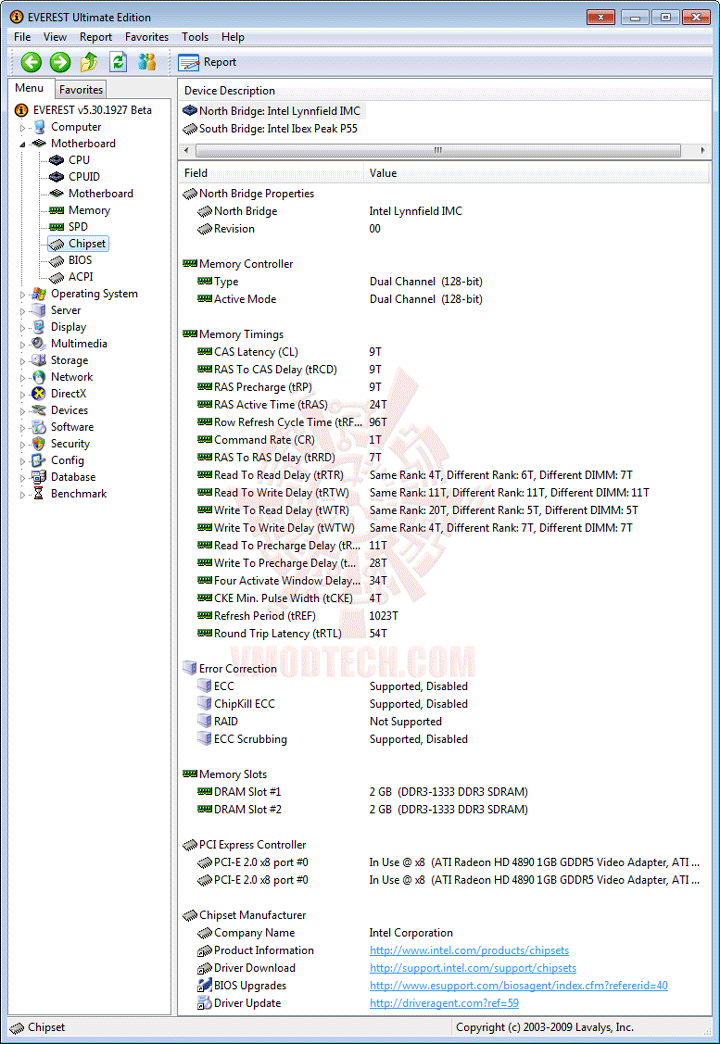Click the ACPI chip icon in tree

tap(57, 277)
